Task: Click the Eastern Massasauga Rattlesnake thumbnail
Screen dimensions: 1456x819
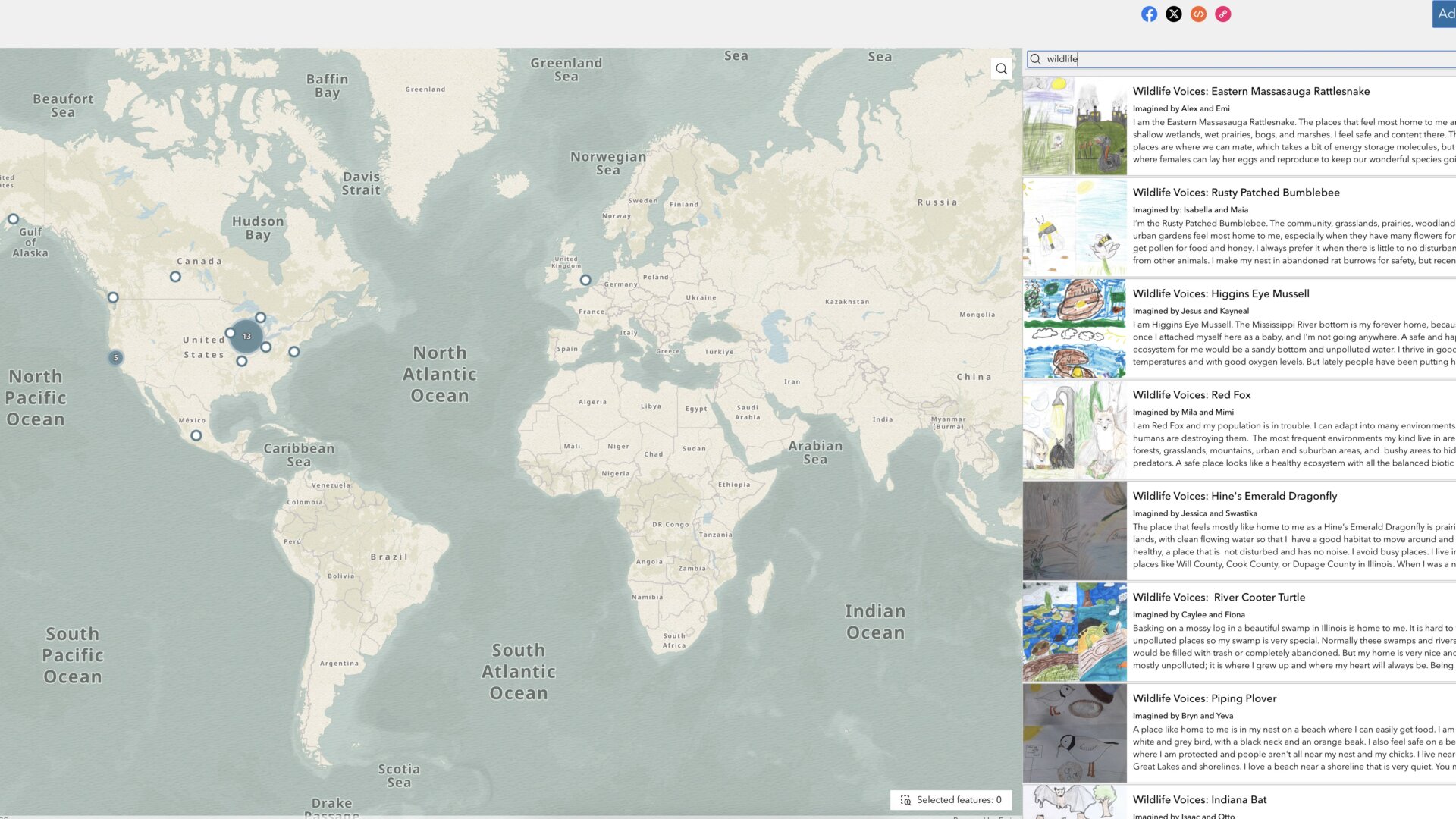Action: pyautogui.click(x=1075, y=126)
